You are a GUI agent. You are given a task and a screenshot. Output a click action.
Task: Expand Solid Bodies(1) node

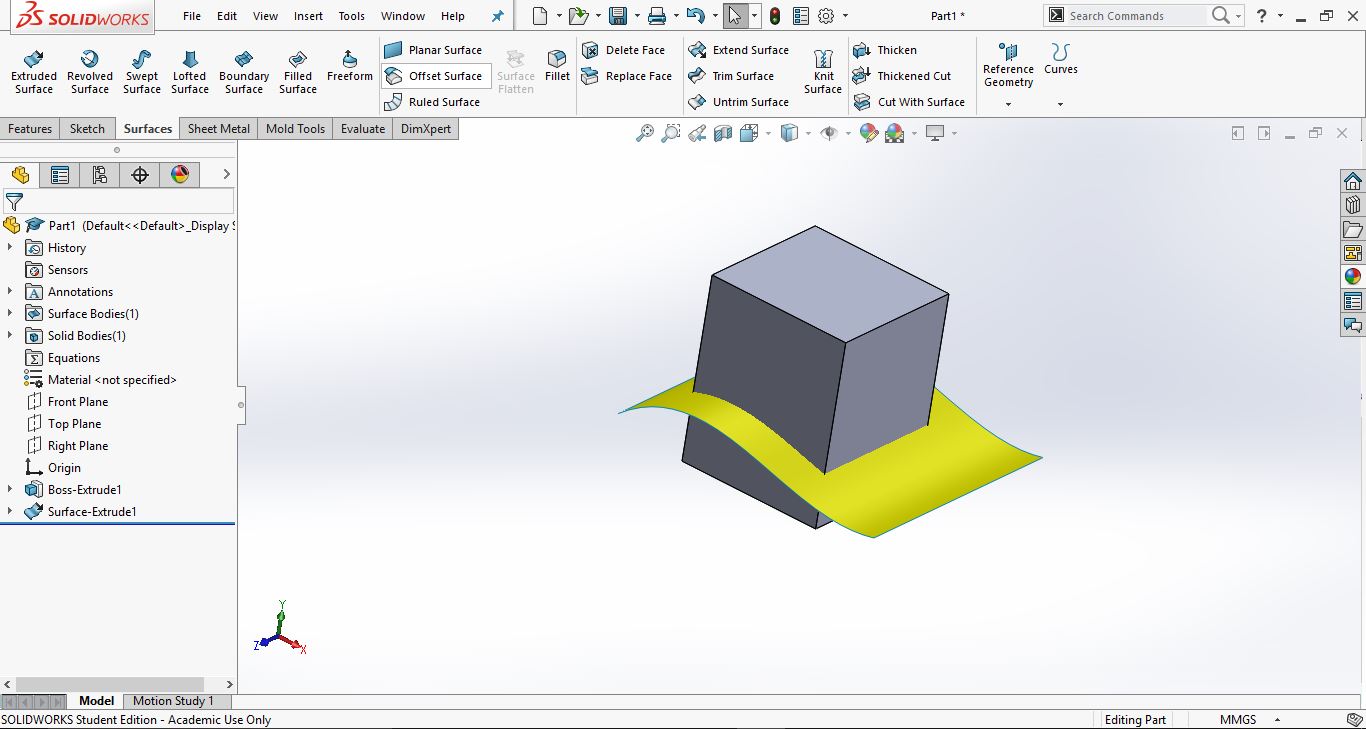[x=10, y=336]
